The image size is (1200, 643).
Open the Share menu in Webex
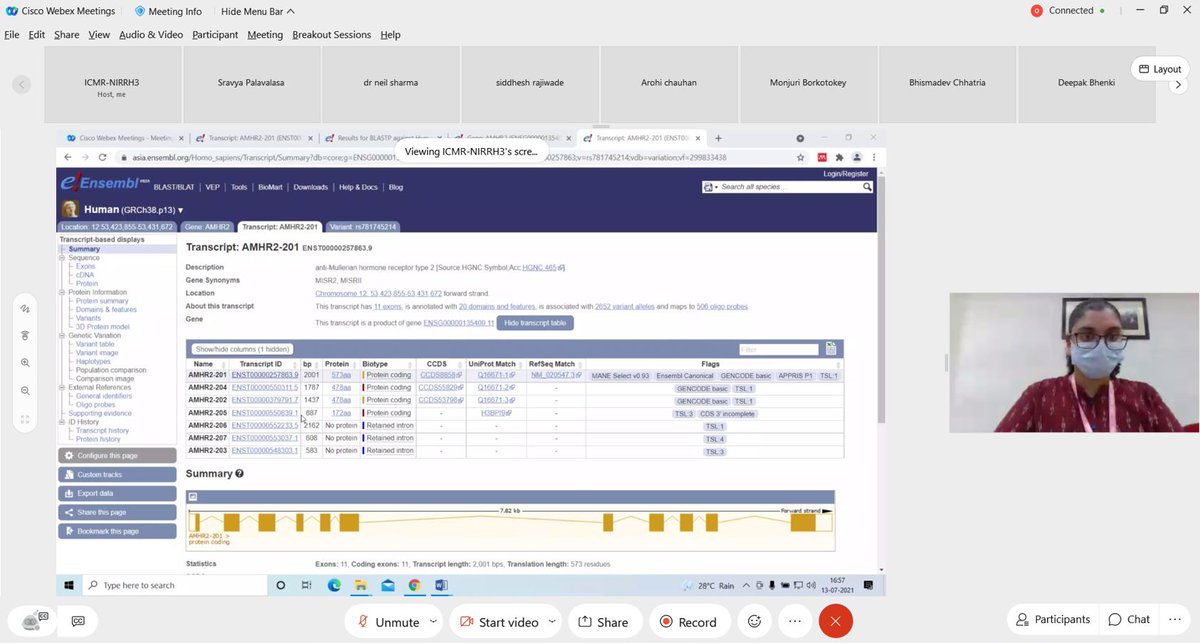click(x=67, y=34)
